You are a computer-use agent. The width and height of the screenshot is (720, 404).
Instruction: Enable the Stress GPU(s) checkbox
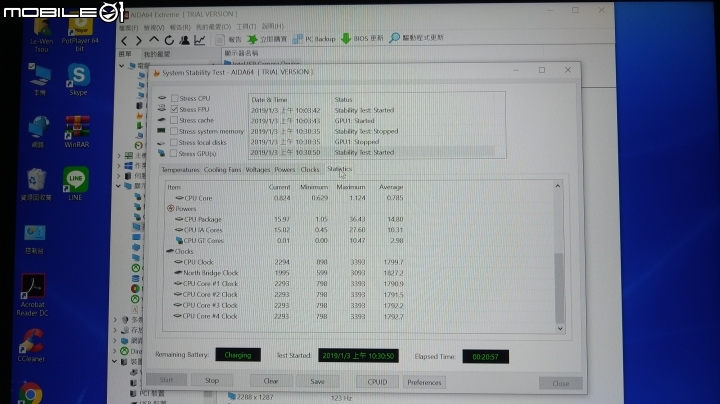click(x=174, y=153)
